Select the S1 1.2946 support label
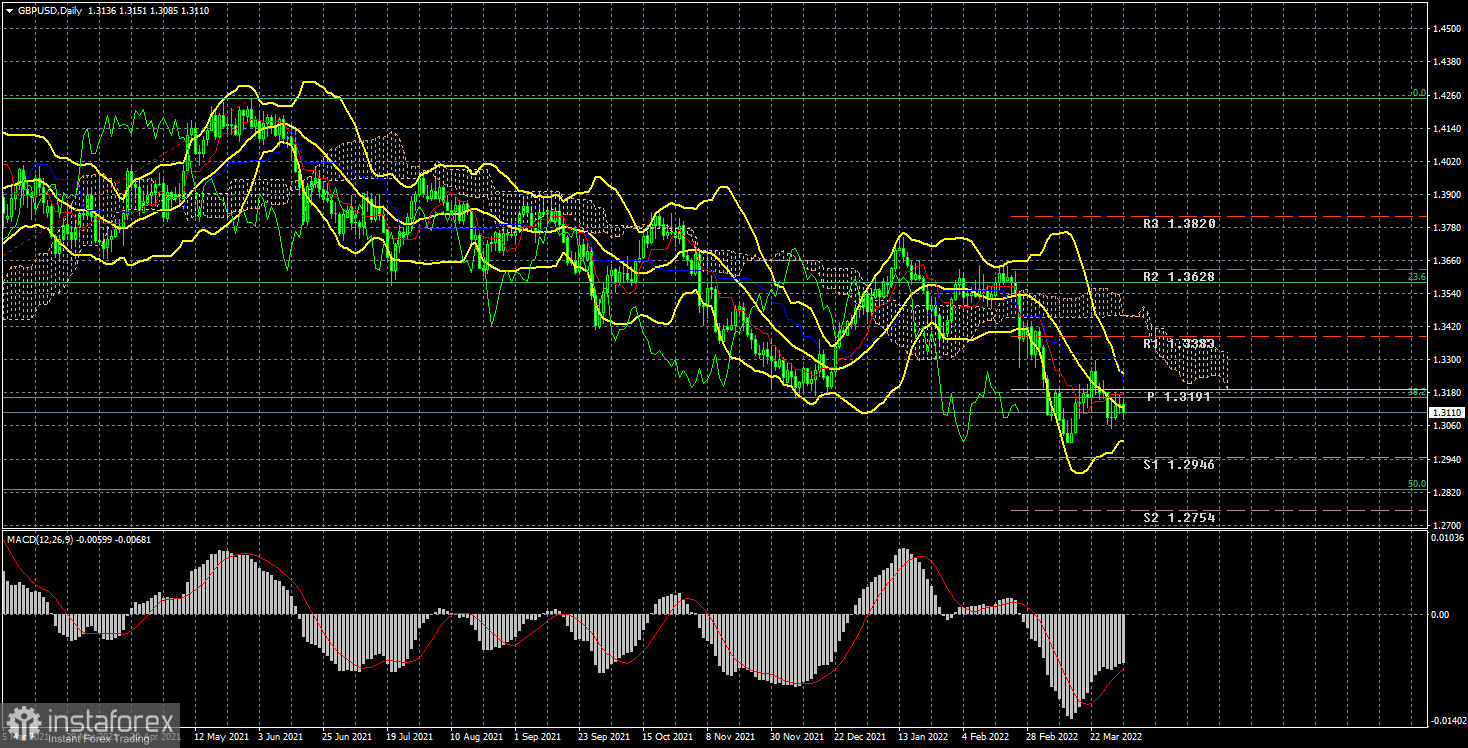 coord(1179,465)
